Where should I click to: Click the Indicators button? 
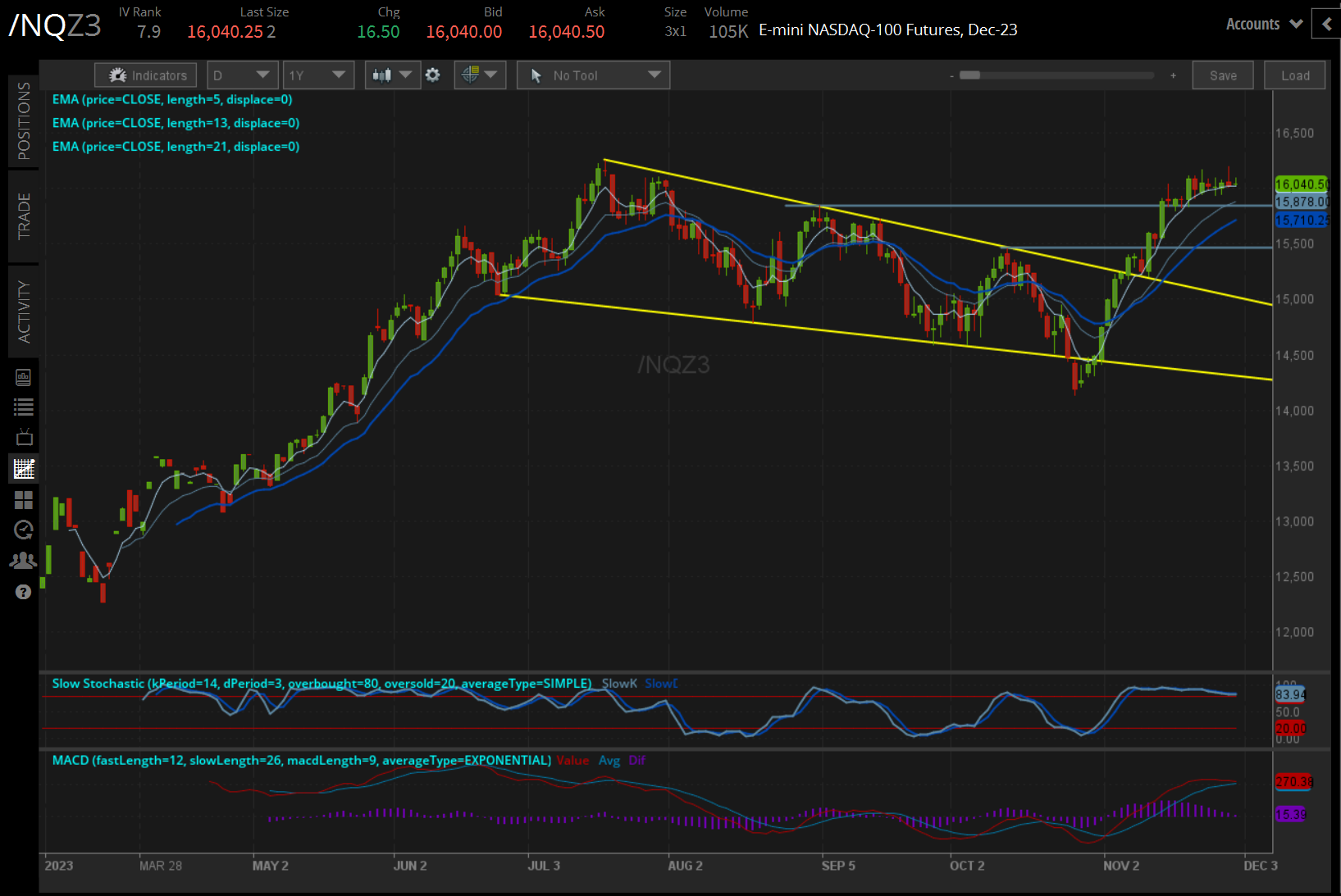pyautogui.click(x=146, y=75)
